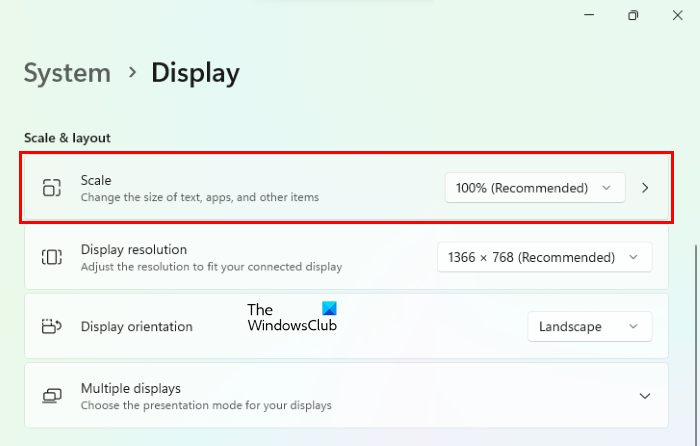Open the 1366 × 768 resolution dropdown
Screen dimensions: 700x446
tap(544, 257)
